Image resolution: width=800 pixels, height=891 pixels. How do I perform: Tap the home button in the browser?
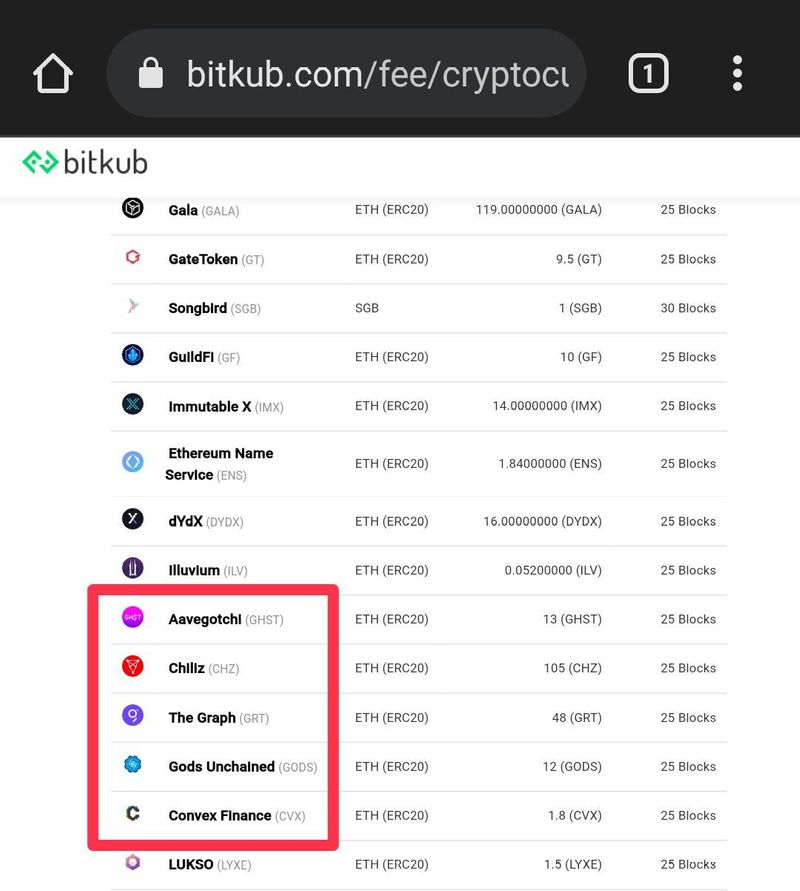[53, 72]
